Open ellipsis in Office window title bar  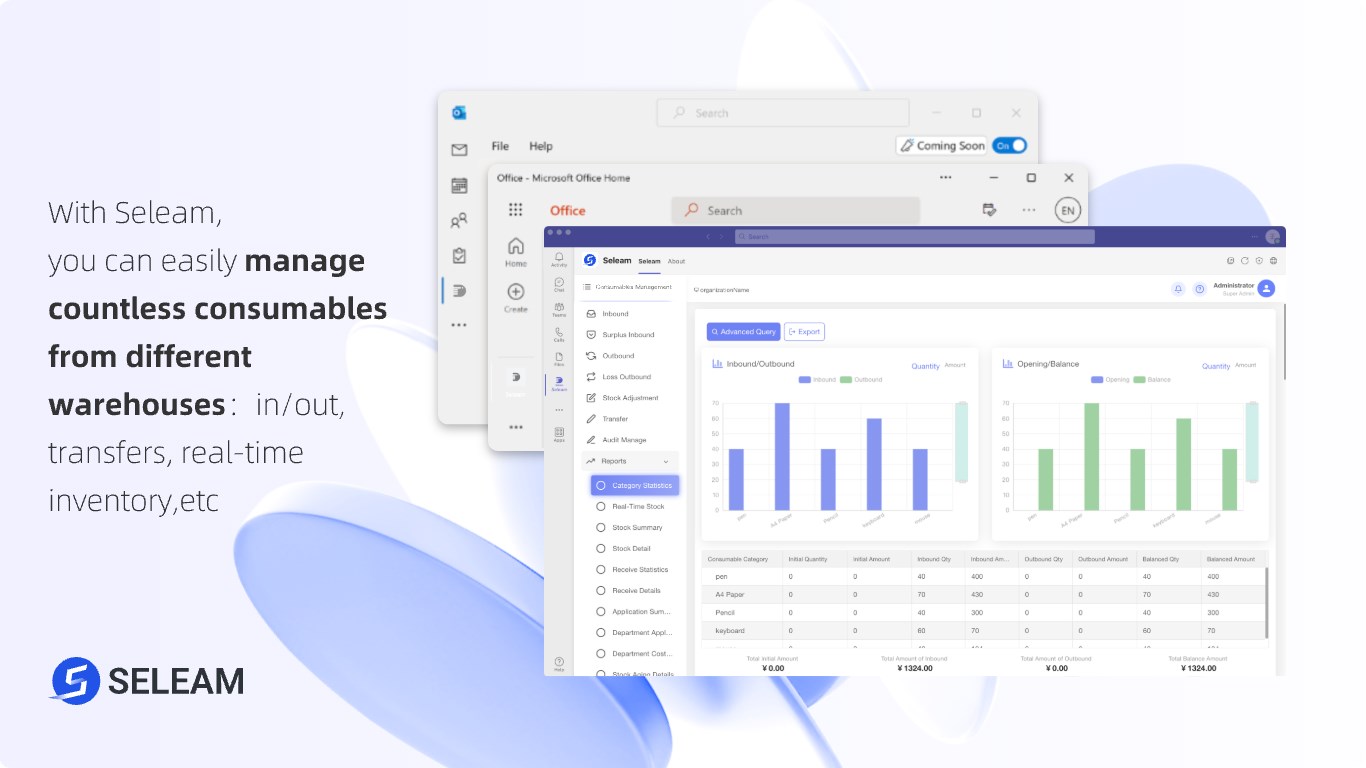click(x=945, y=177)
